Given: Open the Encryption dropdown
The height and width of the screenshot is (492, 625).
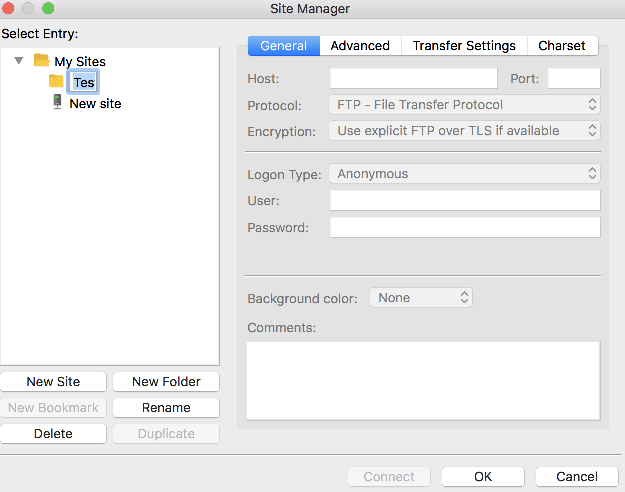Looking at the screenshot, I should [x=464, y=130].
